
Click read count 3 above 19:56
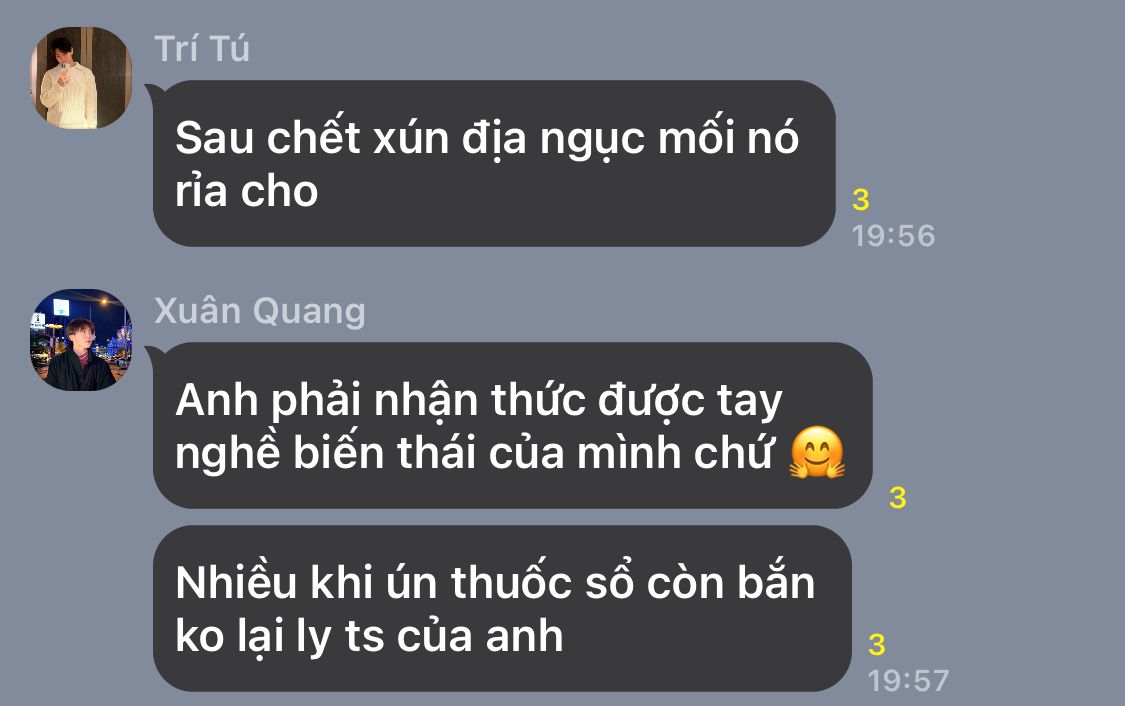tap(860, 199)
